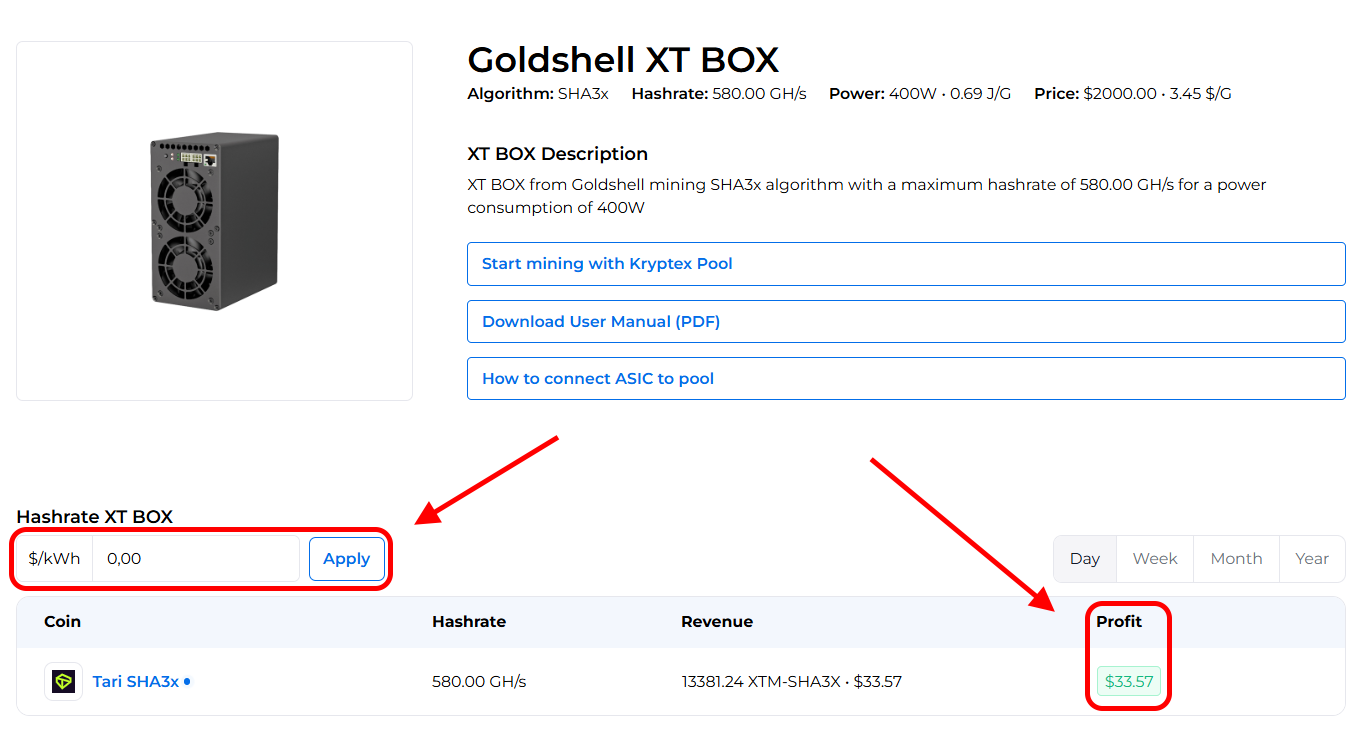Open the Tari SHA3x coin link
Screen dimensions: 1371x732
(x=135, y=681)
